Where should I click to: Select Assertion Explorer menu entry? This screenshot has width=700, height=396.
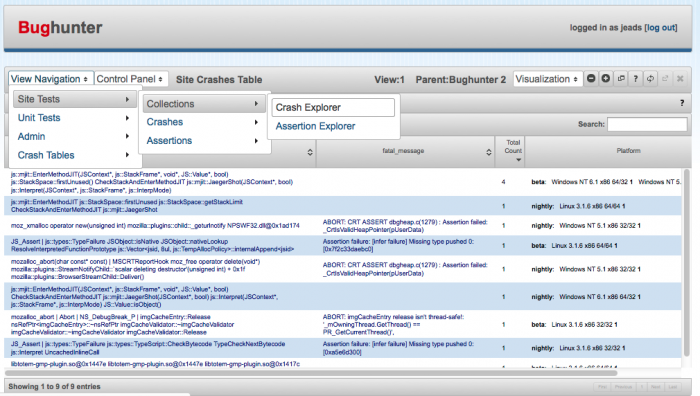[x=315, y=126]
